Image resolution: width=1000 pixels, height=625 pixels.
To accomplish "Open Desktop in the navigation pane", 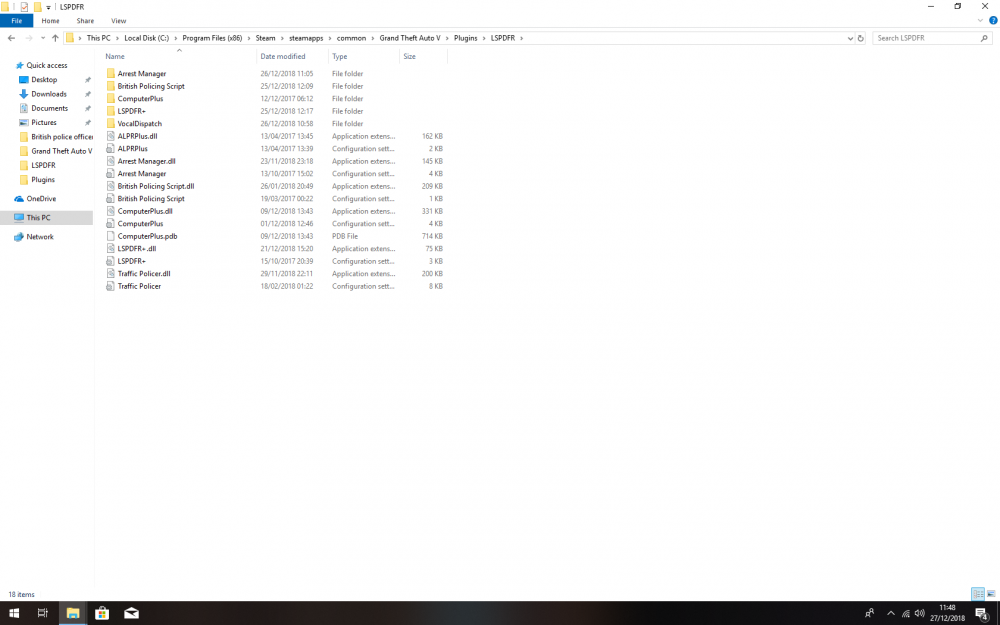I will (44, 80).
